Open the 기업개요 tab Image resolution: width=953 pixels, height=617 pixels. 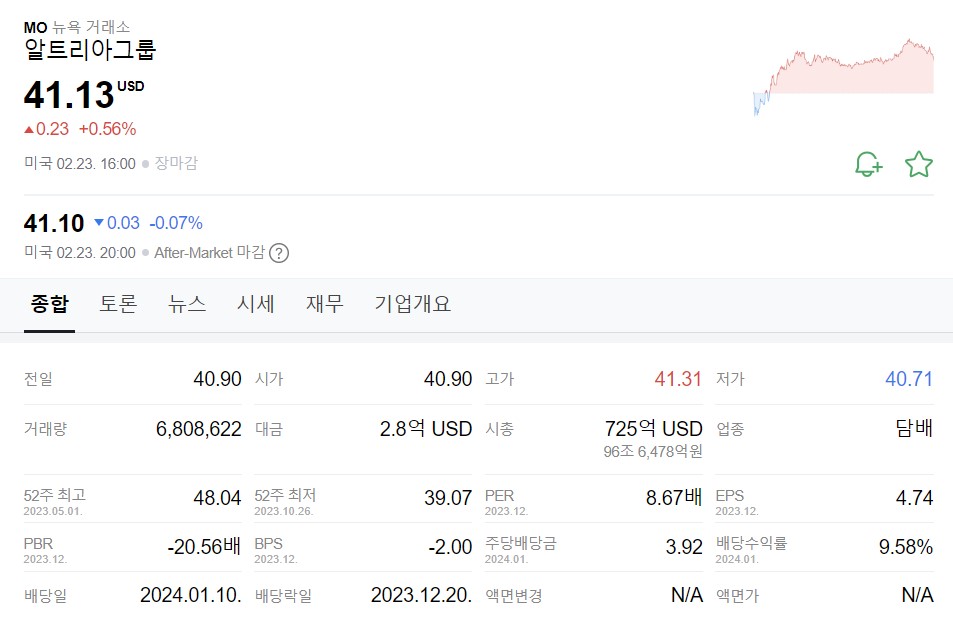point(413,303)
